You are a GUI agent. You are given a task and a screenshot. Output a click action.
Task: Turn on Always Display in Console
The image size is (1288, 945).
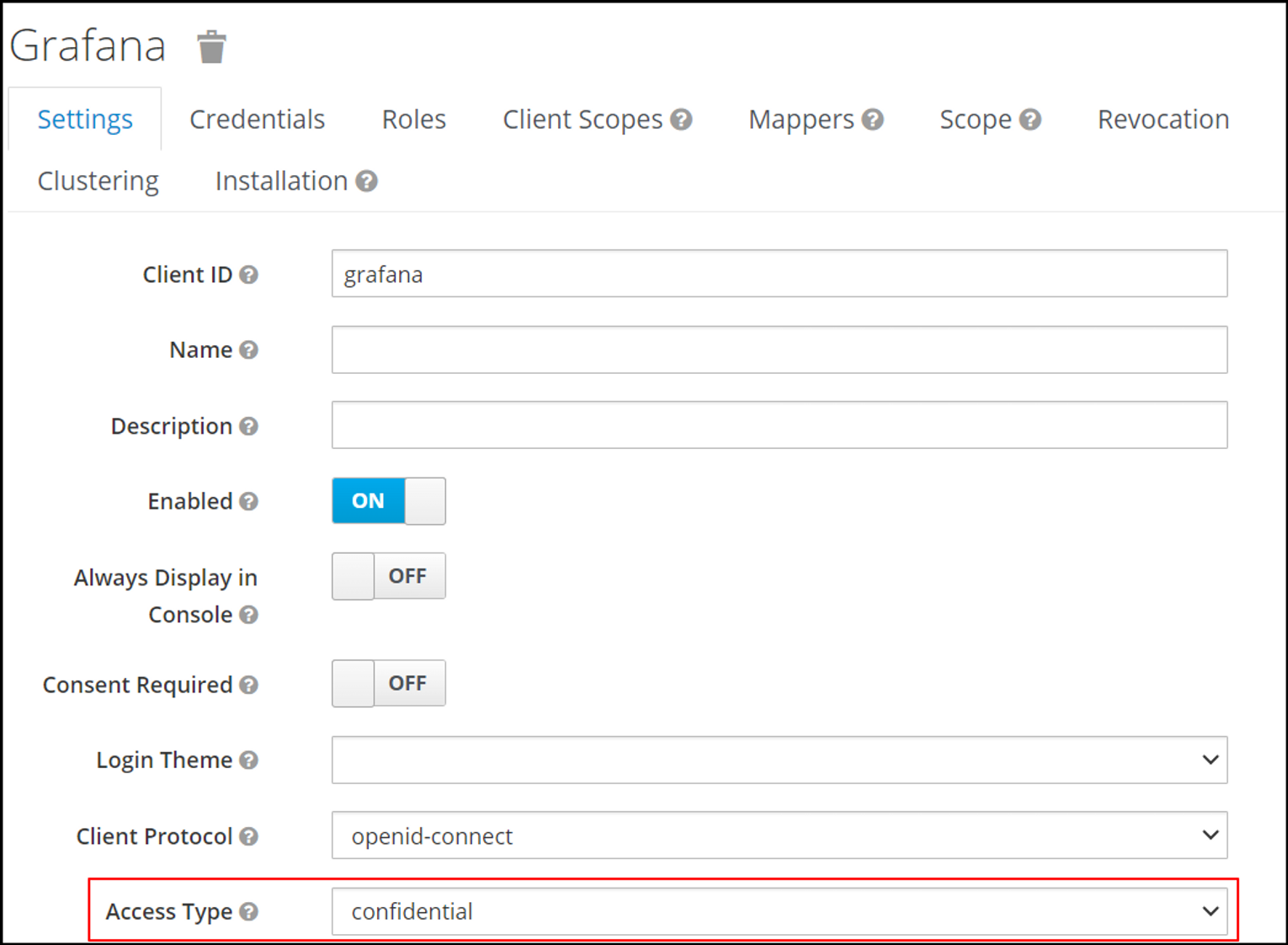(x=389, y=576)
